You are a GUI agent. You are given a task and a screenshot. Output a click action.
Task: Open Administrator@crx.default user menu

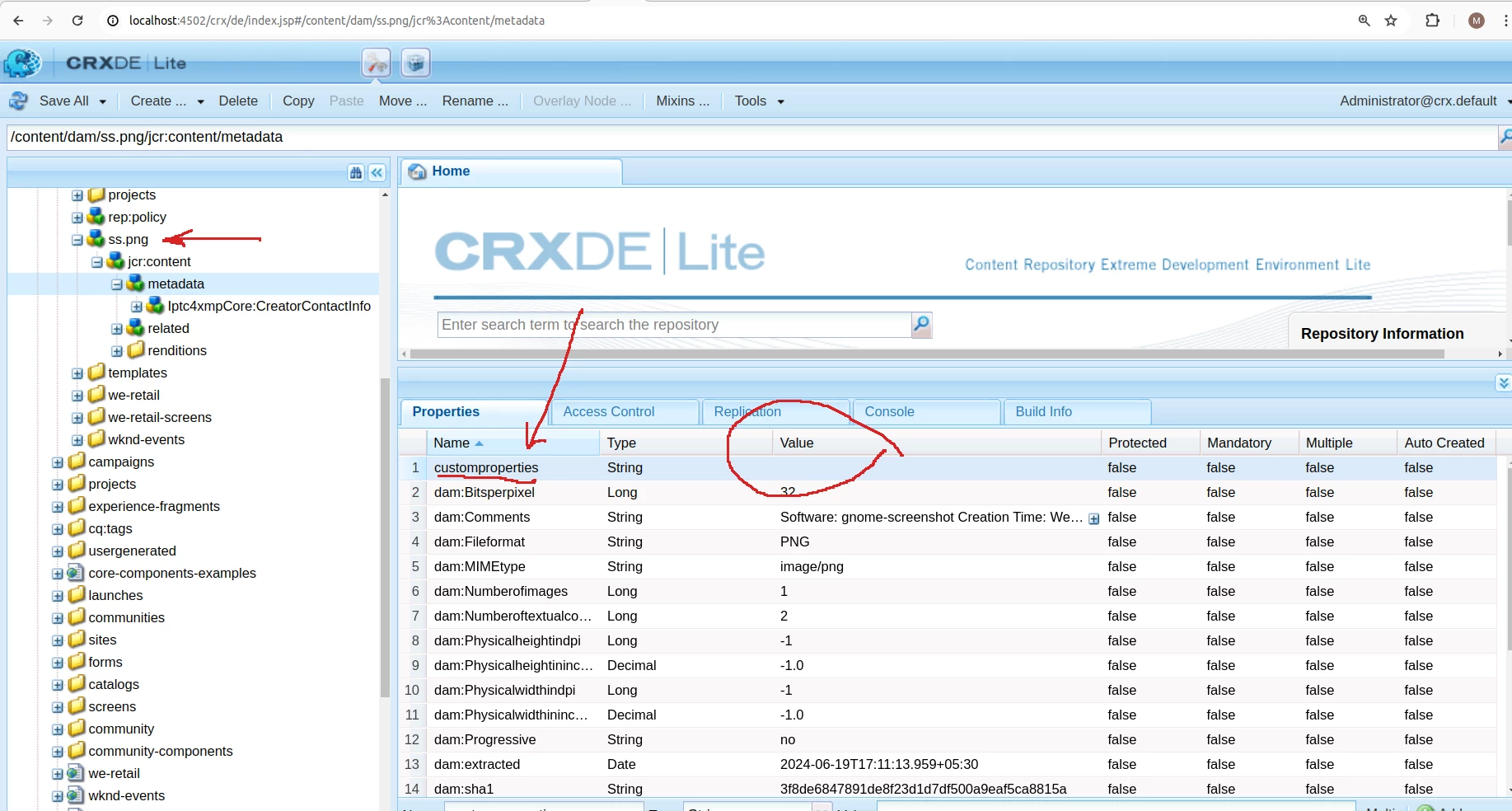(1425, 101)
